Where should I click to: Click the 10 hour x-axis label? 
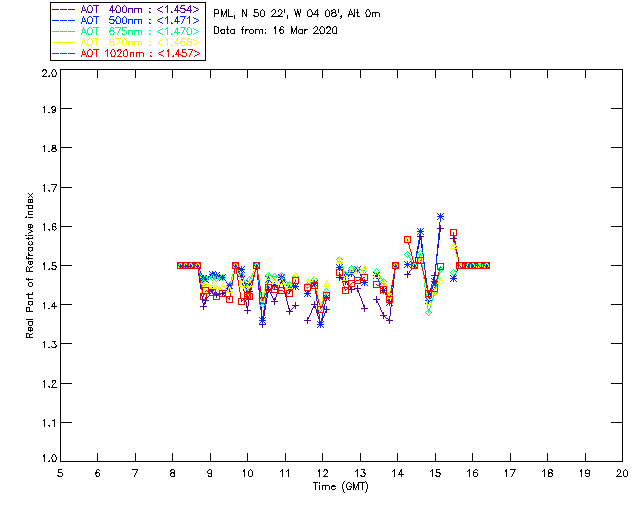tap(247, 473)
